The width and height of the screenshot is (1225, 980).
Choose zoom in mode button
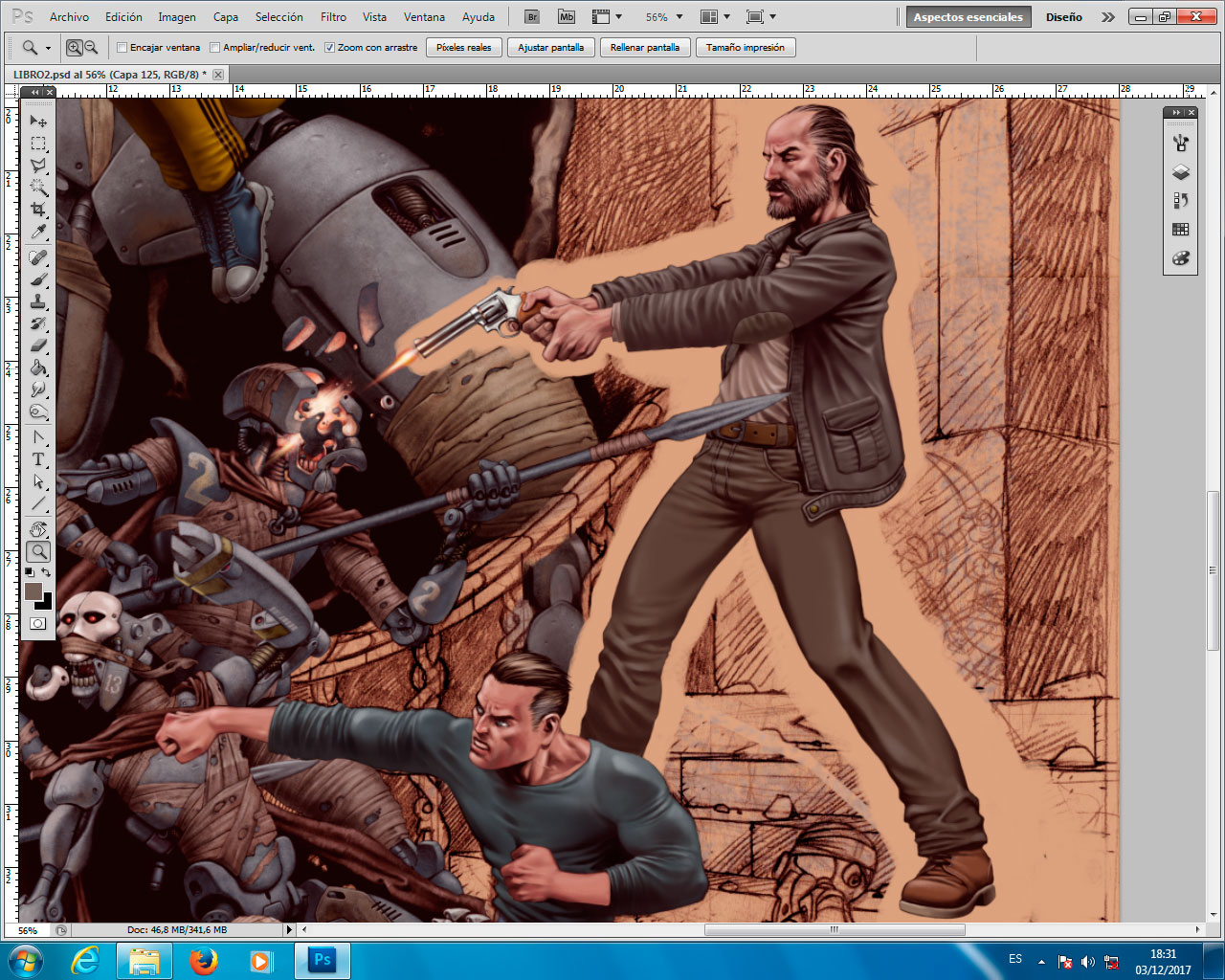click(74, 47)
